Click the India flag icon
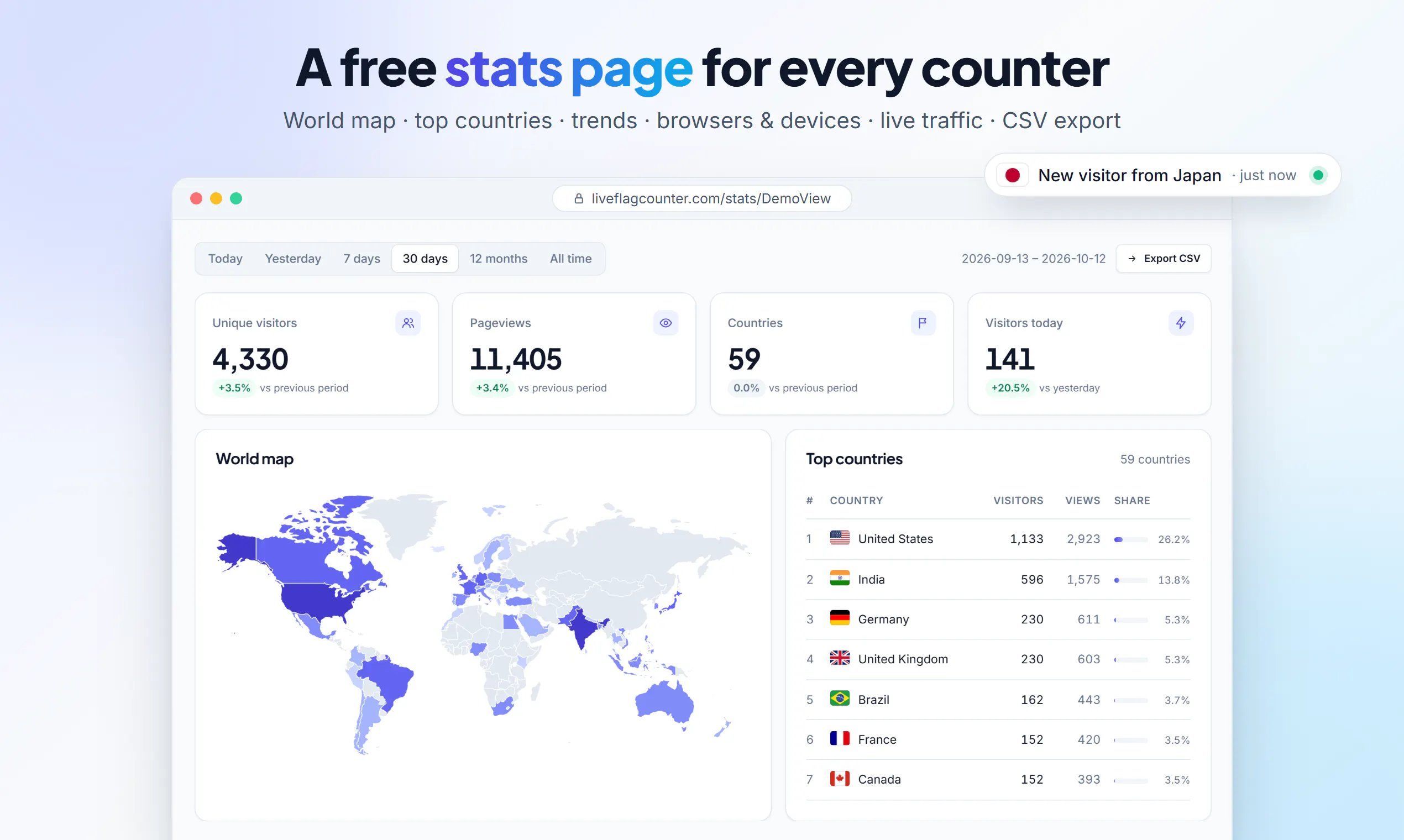1404x840 pixels. pyautogui.click(x=840, y=578)
